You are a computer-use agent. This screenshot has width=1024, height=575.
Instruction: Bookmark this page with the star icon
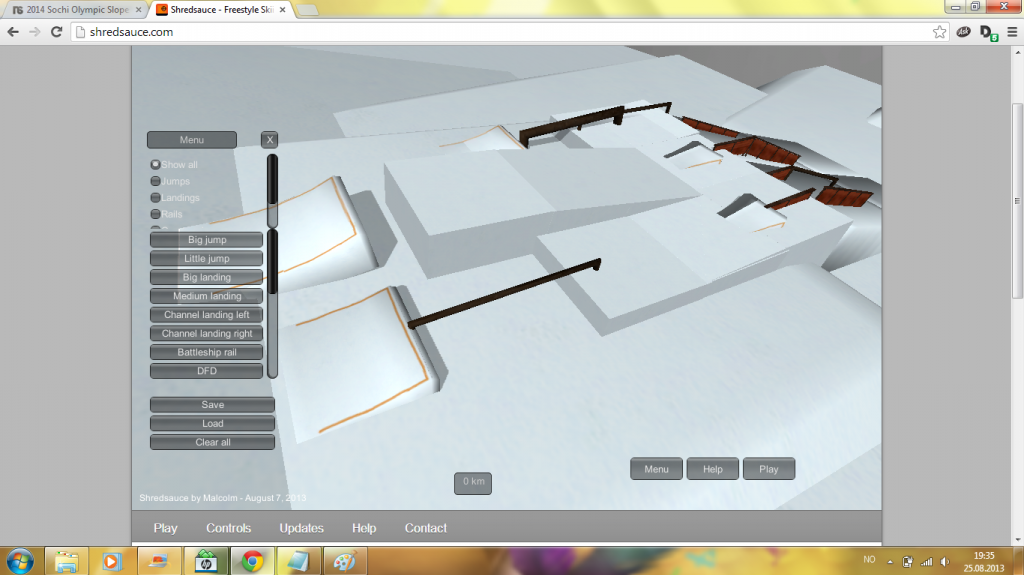[940, 32]
